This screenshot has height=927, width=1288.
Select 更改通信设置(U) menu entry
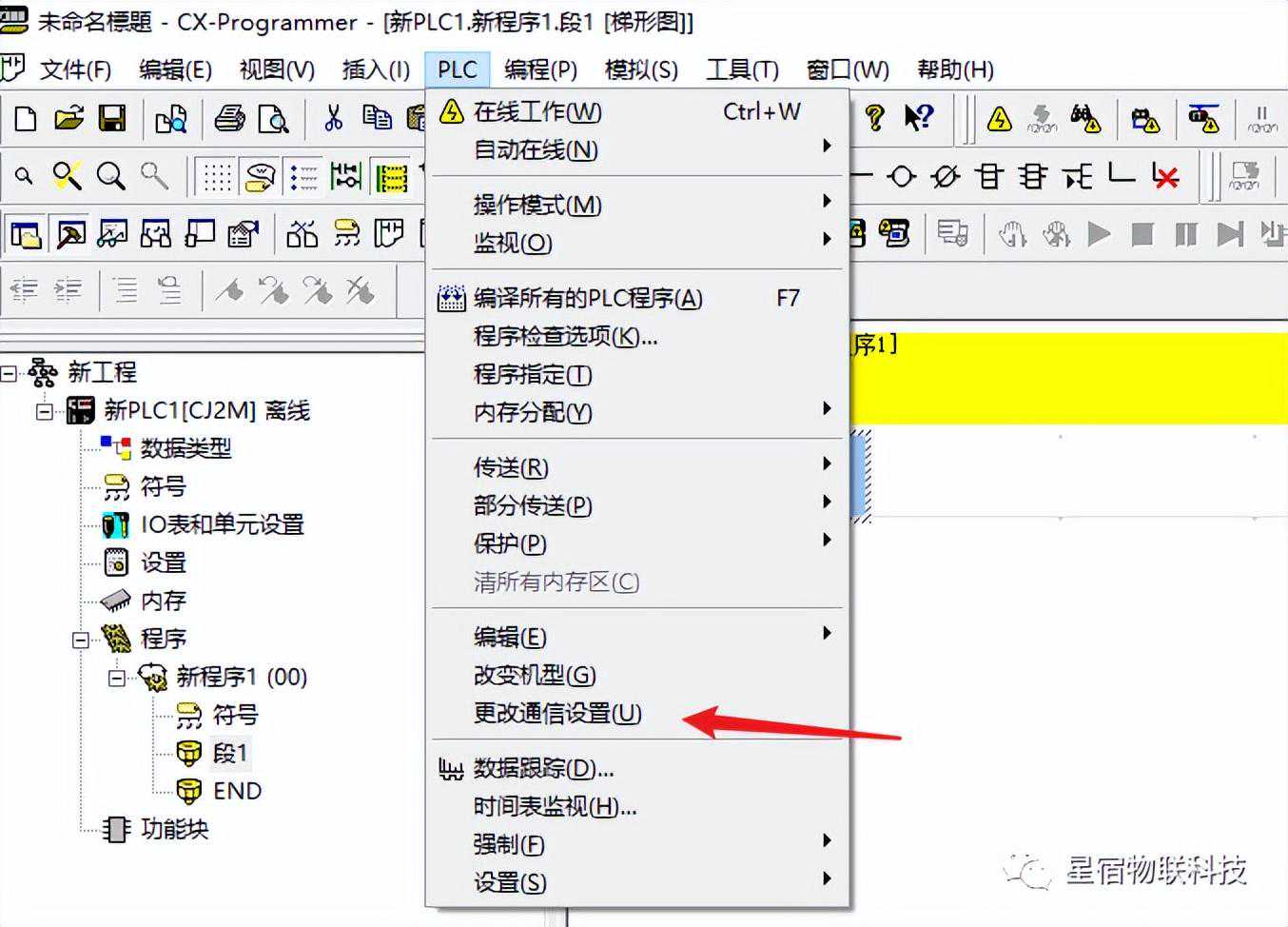(x=557, y=713)
